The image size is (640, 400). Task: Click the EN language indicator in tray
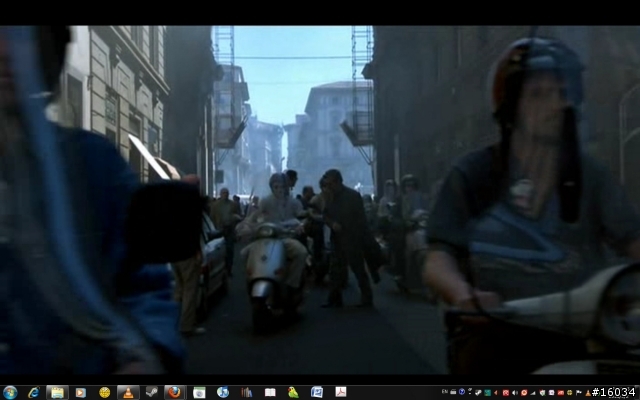[445, 392]
